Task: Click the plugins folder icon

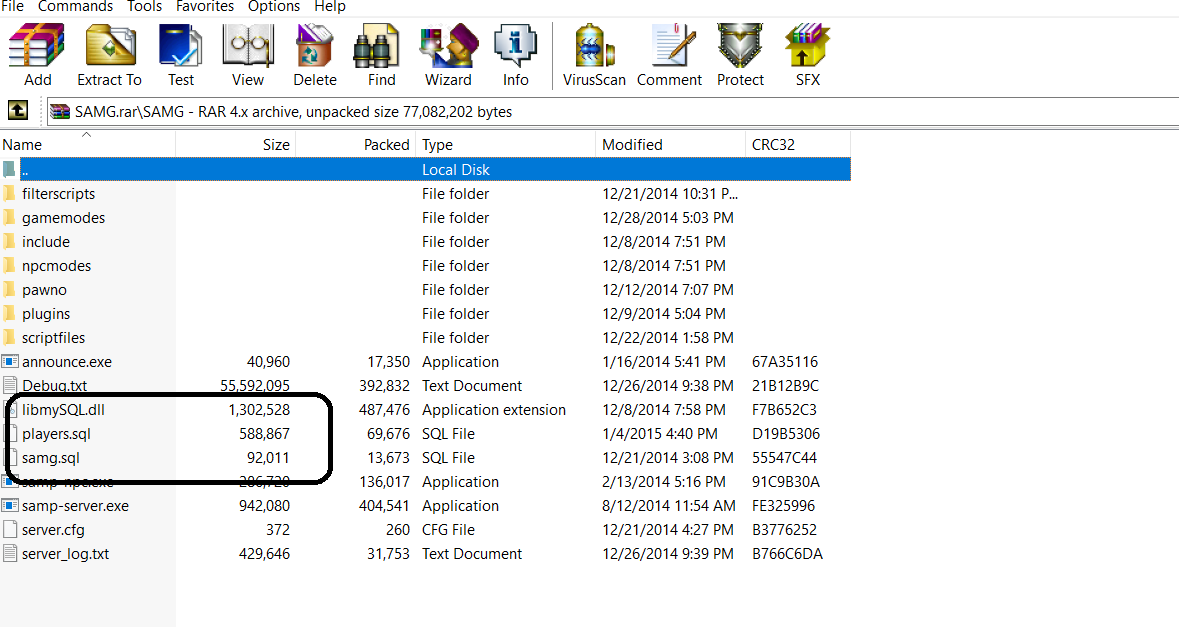Action: 9,314
